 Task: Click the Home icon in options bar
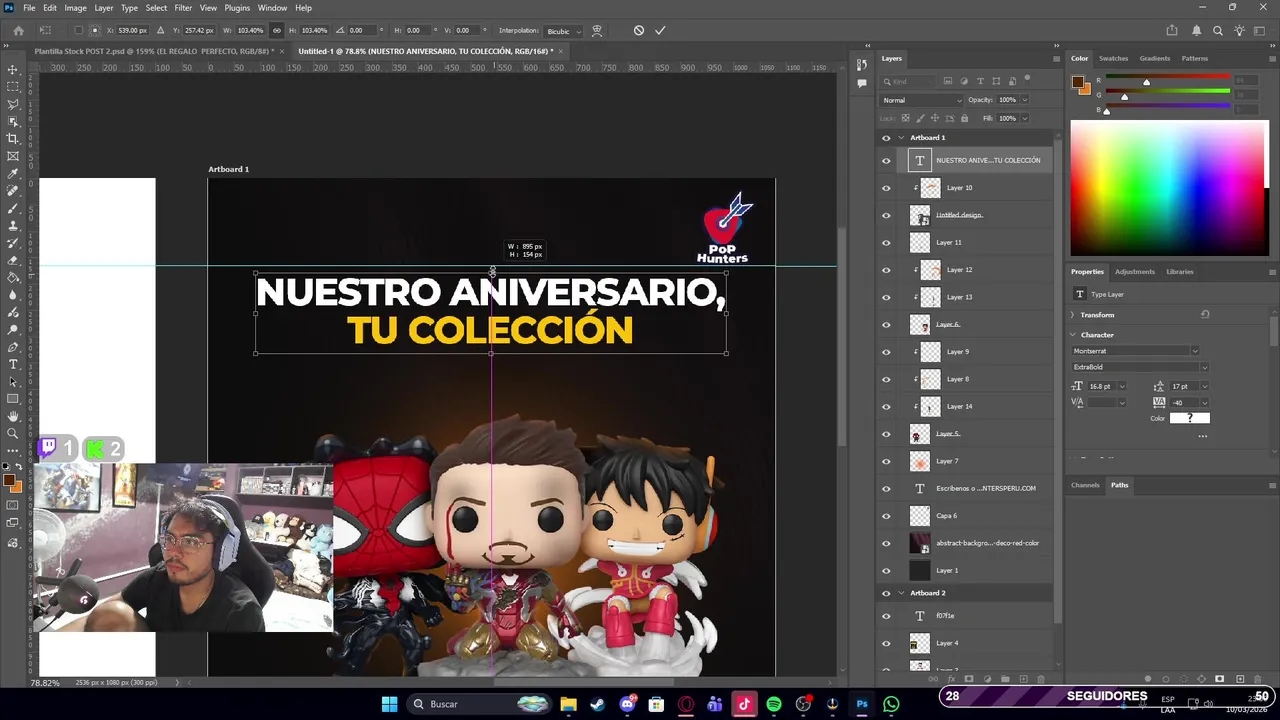pos(18,30)
